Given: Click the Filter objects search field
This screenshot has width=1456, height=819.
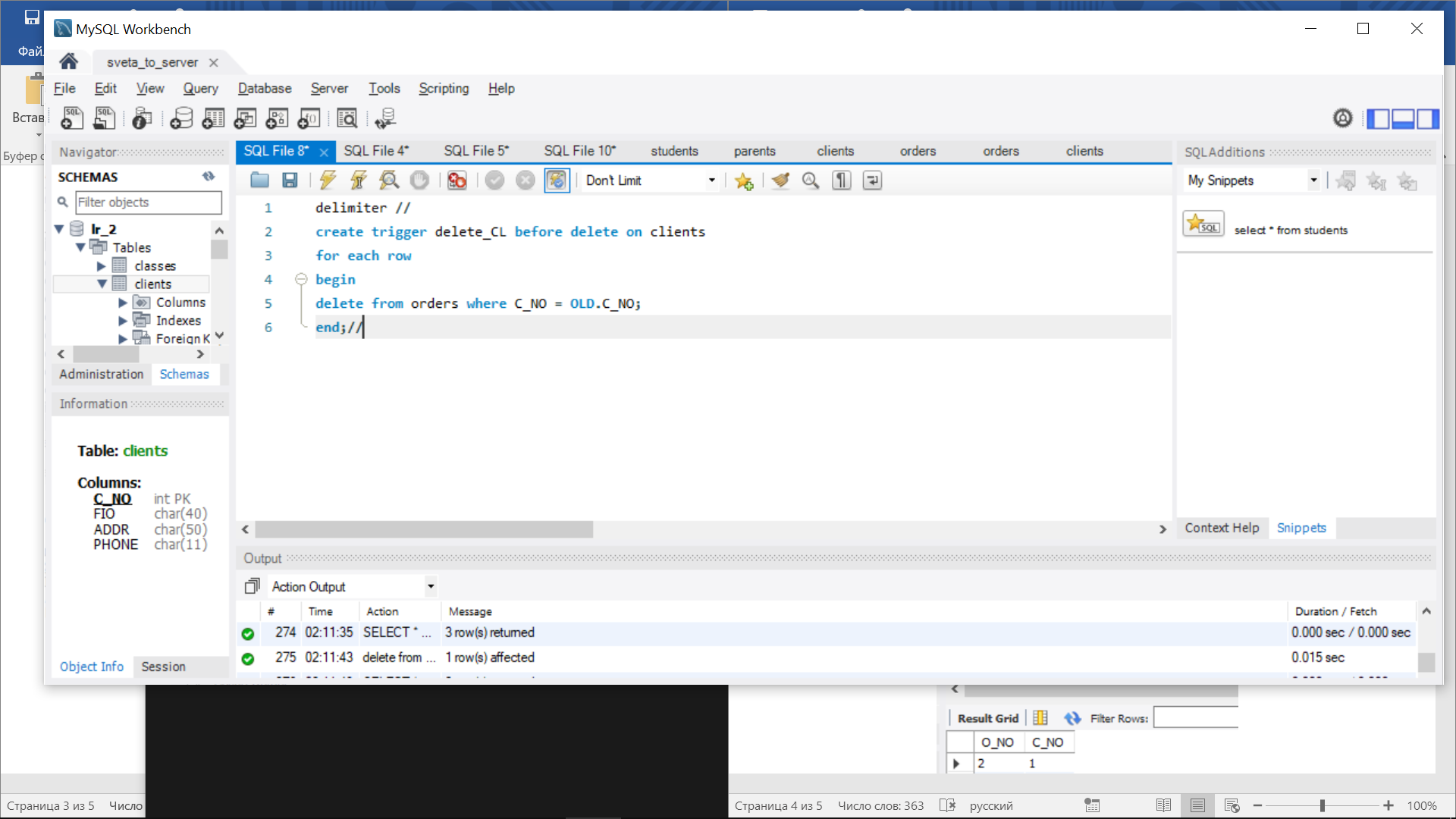Looking at the screenshot, I should 149,202.
